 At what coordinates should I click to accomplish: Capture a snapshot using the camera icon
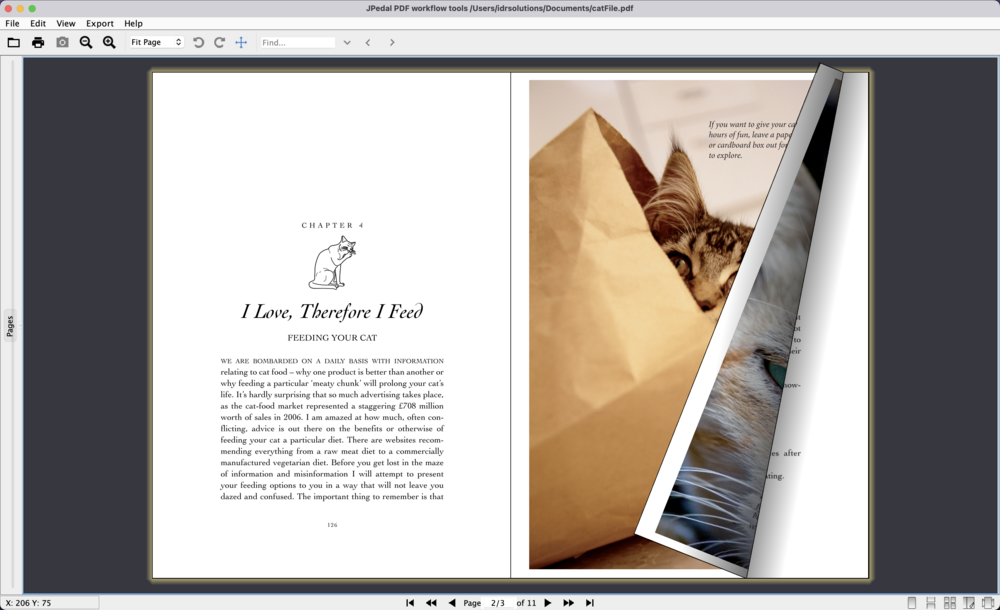(62, 42)
